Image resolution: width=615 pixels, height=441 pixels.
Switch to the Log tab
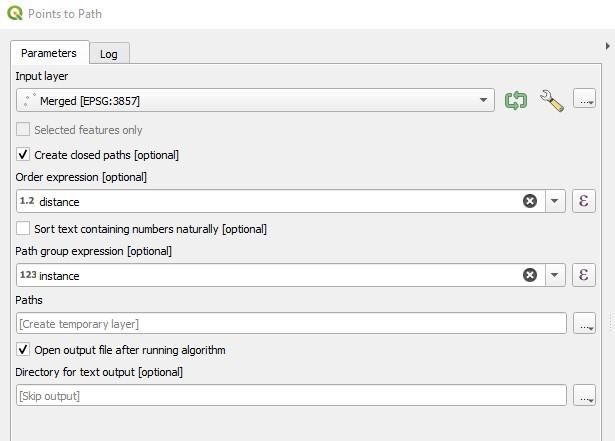(109, 54)
